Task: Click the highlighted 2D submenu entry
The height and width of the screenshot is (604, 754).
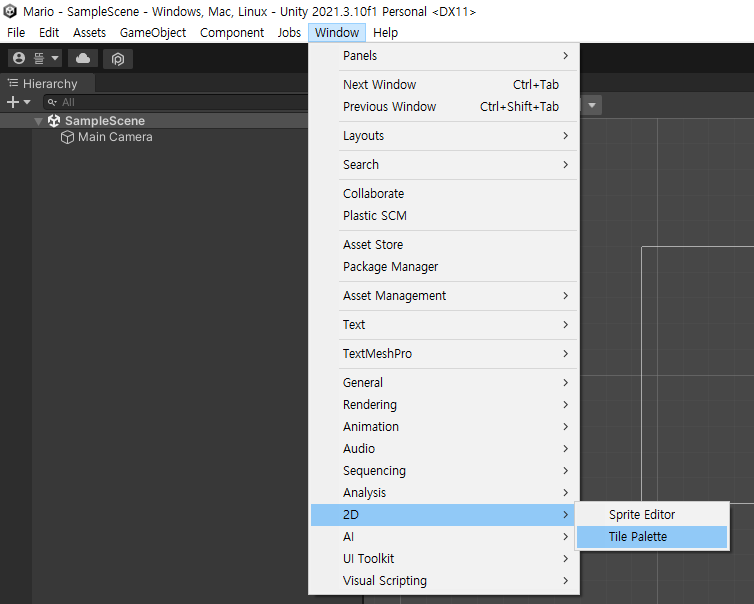Action: click(444, 515)
